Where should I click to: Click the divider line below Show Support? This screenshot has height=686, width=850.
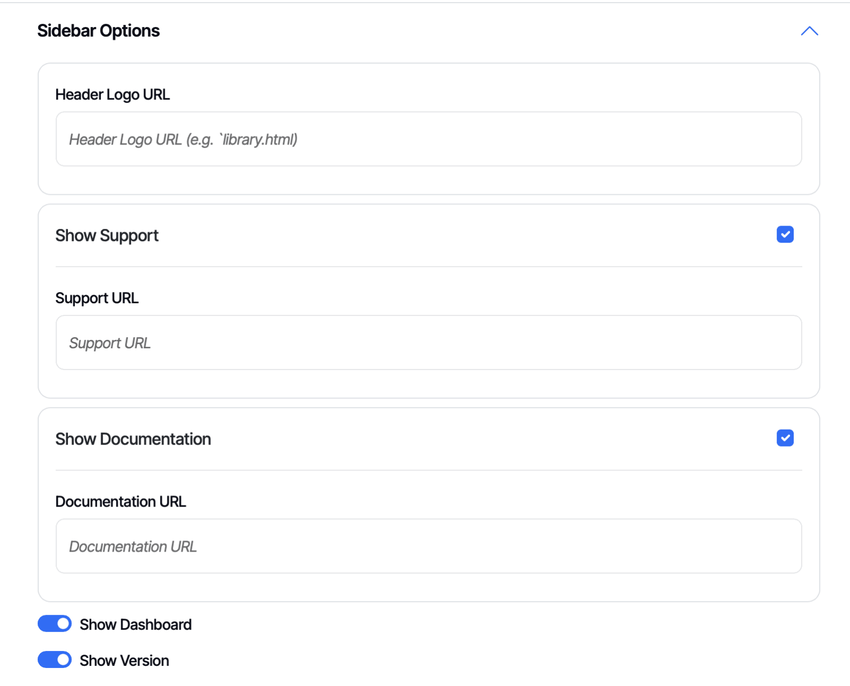point(428,267)
